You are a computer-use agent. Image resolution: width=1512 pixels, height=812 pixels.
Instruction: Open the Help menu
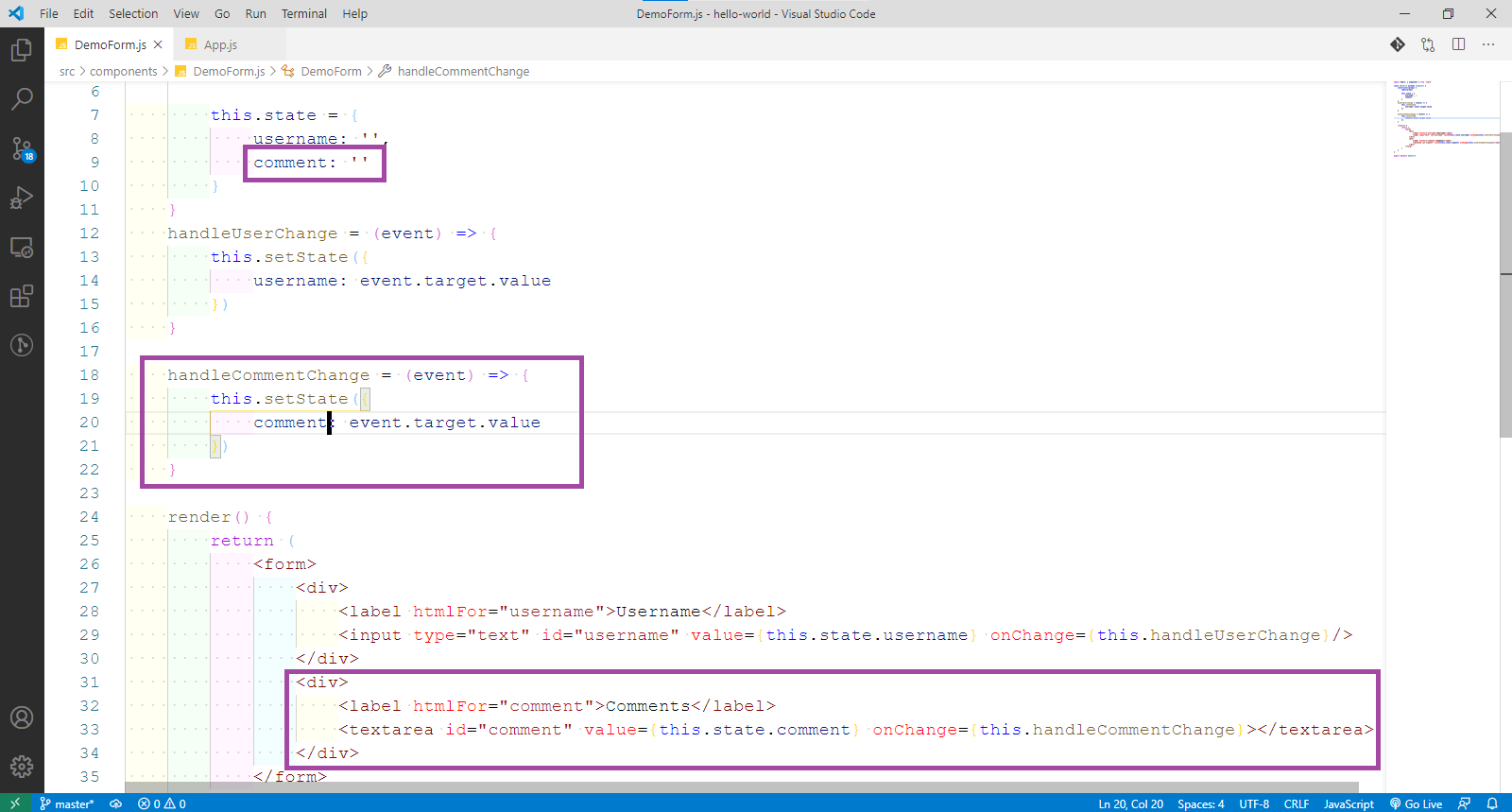354,13
